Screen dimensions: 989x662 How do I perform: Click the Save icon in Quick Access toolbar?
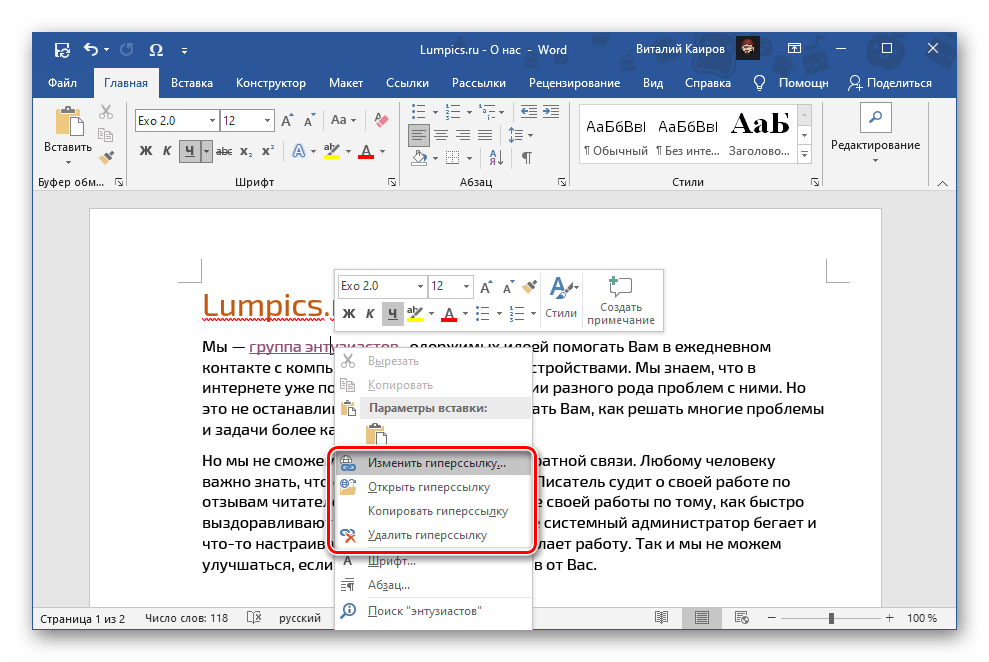[x=62, y=50]
